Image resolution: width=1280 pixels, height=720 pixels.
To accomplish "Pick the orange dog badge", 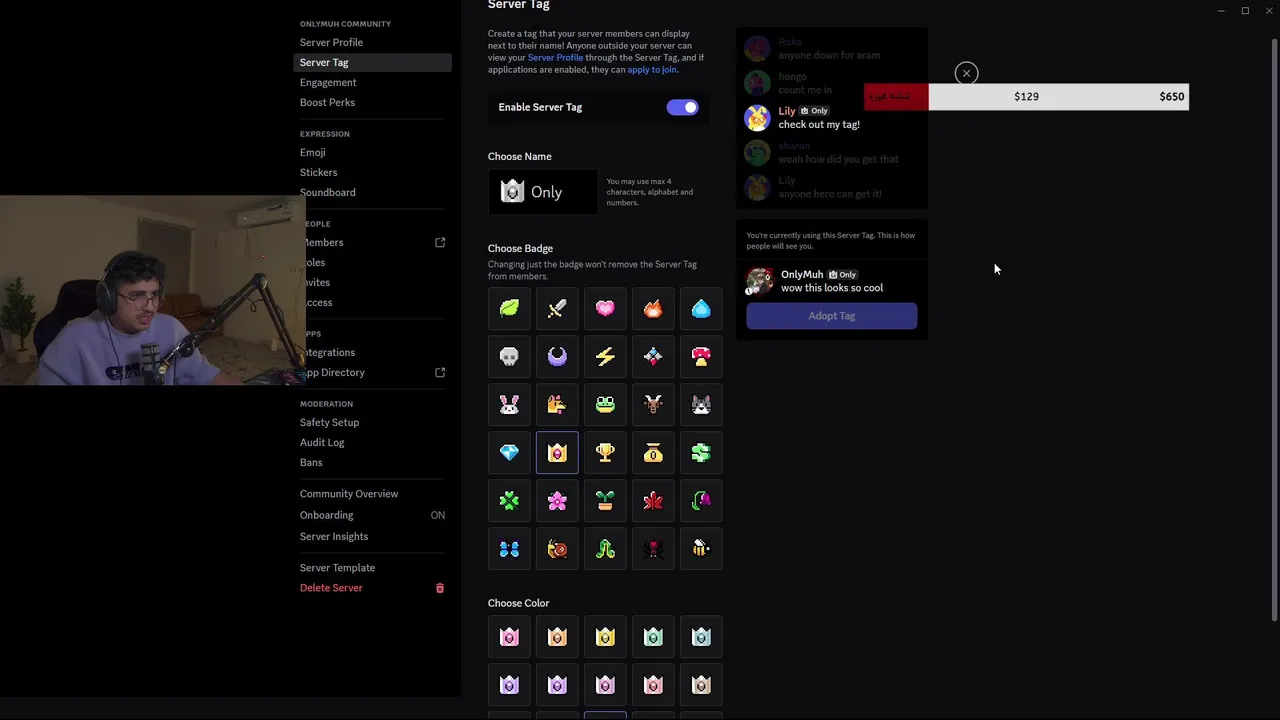I will tap(557, 404).
